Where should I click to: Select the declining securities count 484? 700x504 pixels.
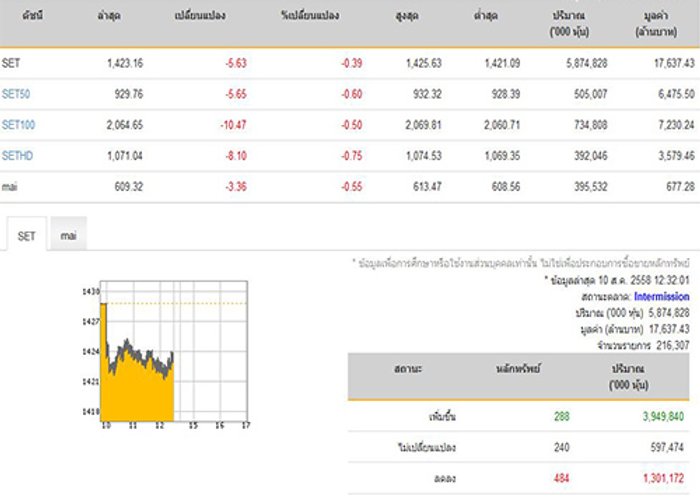(562, 479)
